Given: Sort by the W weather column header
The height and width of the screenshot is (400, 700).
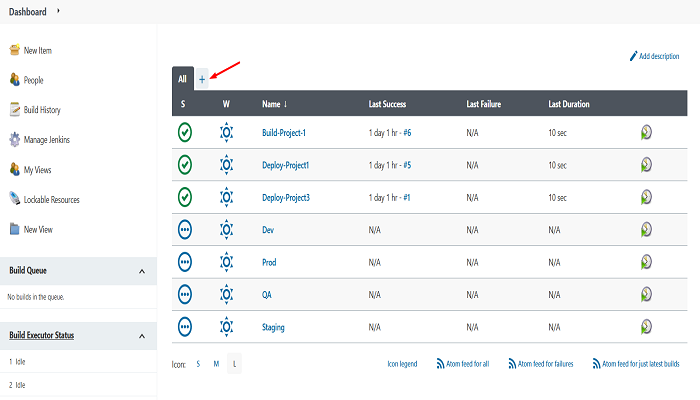Looking at the screenshot, I should (x=226, y=104).
